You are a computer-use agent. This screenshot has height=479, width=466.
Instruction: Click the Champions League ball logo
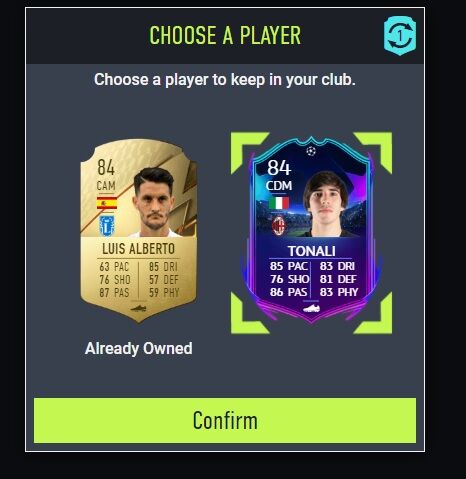pyautogui.click(x=311, y=151)
